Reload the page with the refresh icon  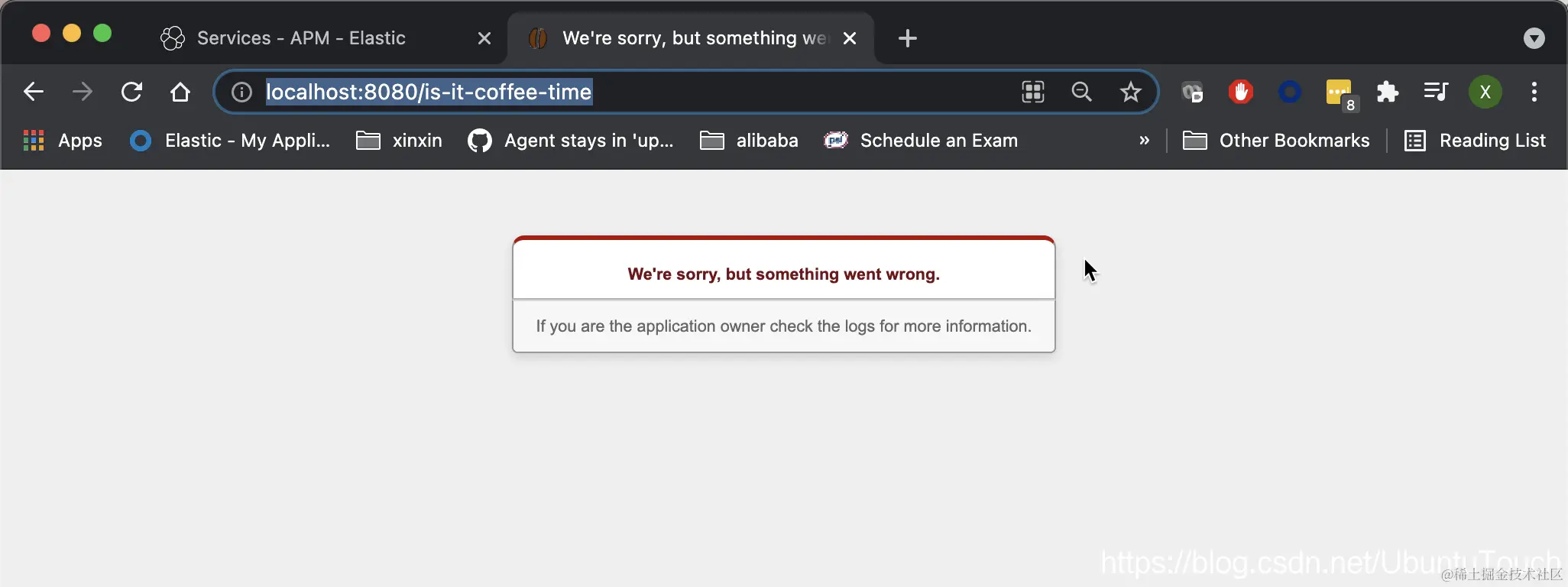131,92
